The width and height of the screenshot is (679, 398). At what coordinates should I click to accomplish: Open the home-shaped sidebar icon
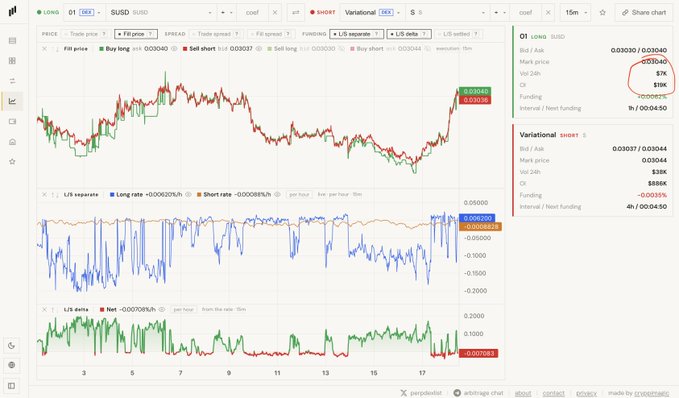pos(12,142)
